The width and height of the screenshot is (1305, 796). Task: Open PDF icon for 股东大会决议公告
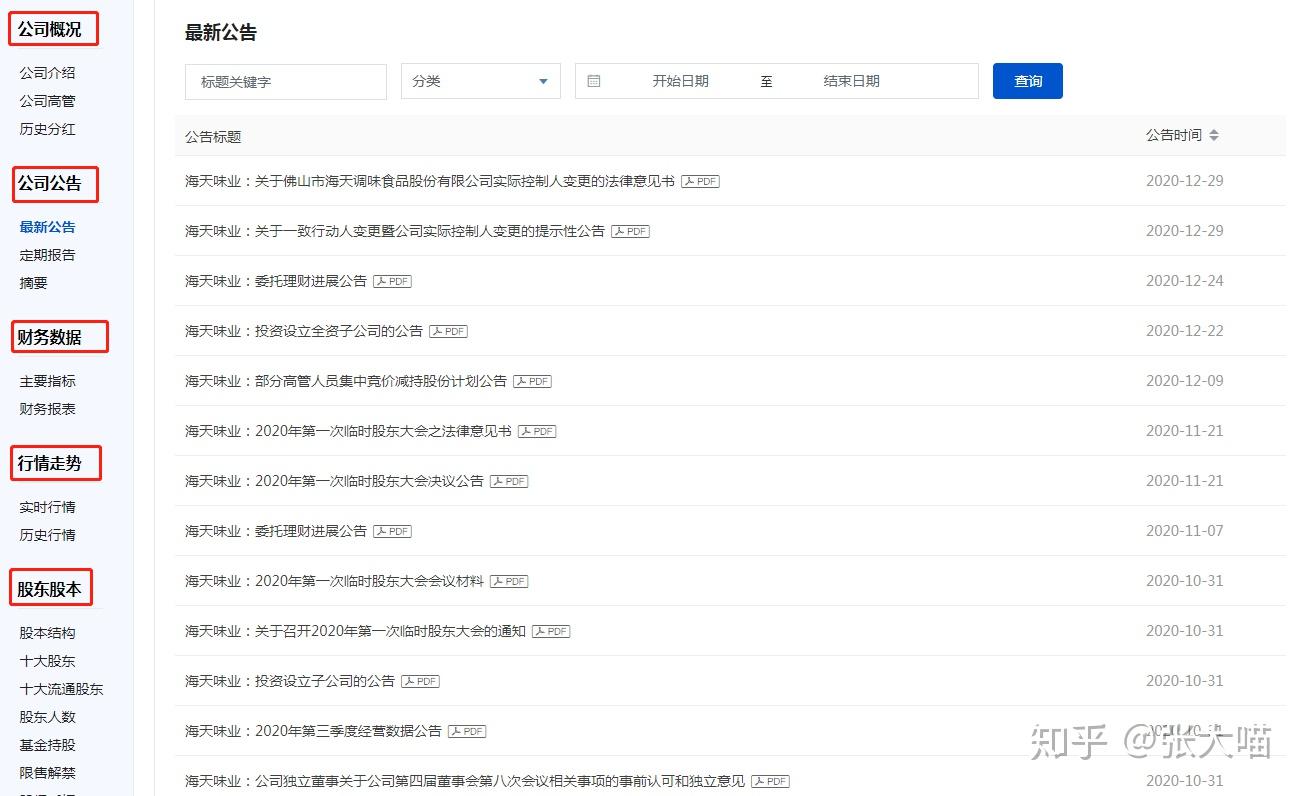click(x=509, y=481)
